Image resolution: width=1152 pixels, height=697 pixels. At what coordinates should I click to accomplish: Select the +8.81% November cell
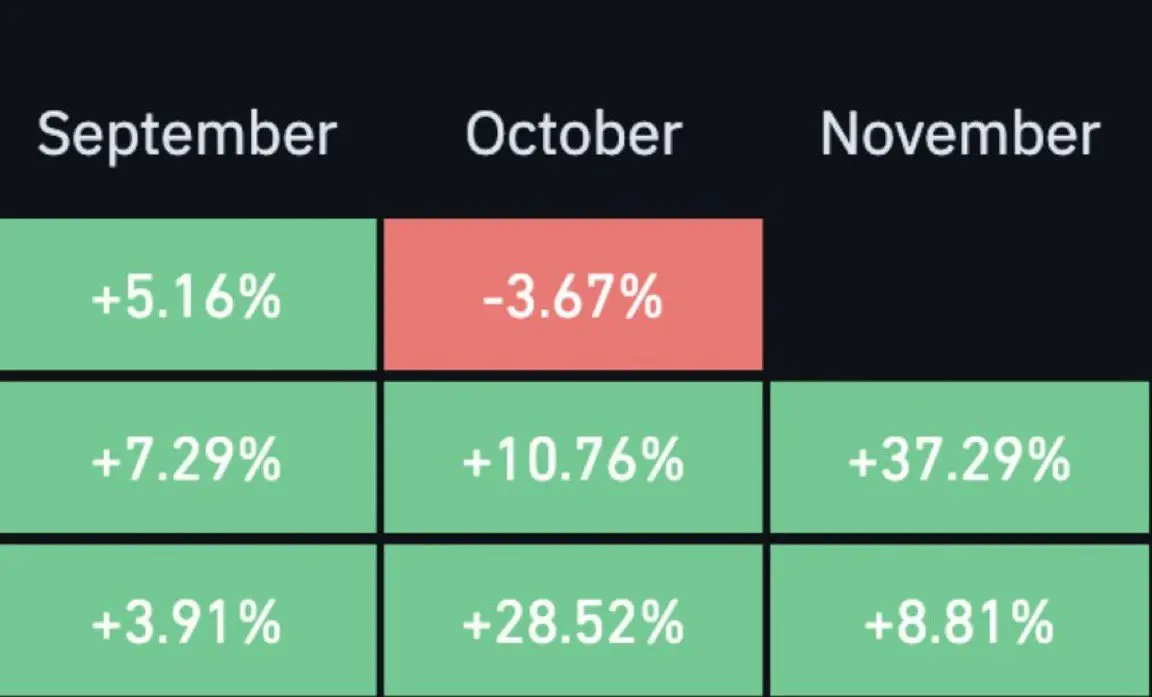pyautogui.click(x=960, y=621)
